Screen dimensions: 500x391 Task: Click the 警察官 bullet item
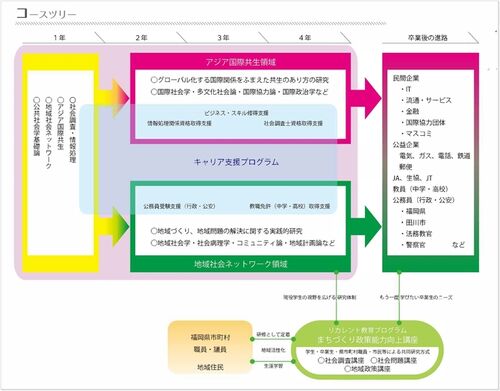413,245
